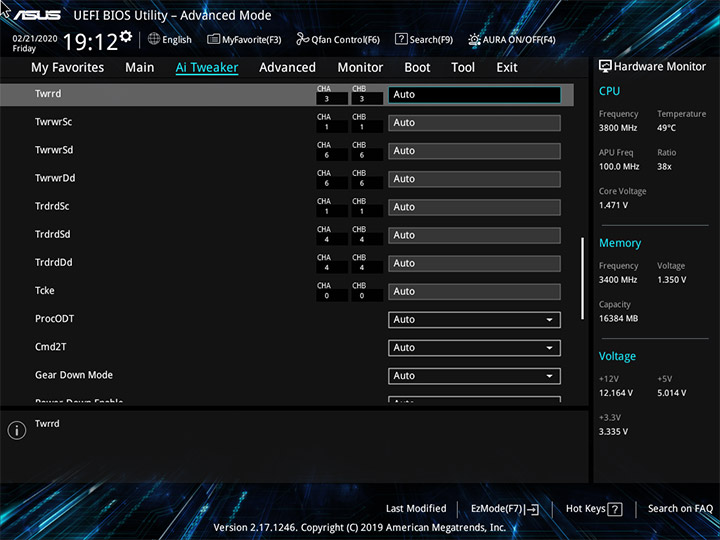Open the Boot tab
Screen dimensions: 720x540
point(417,68)
